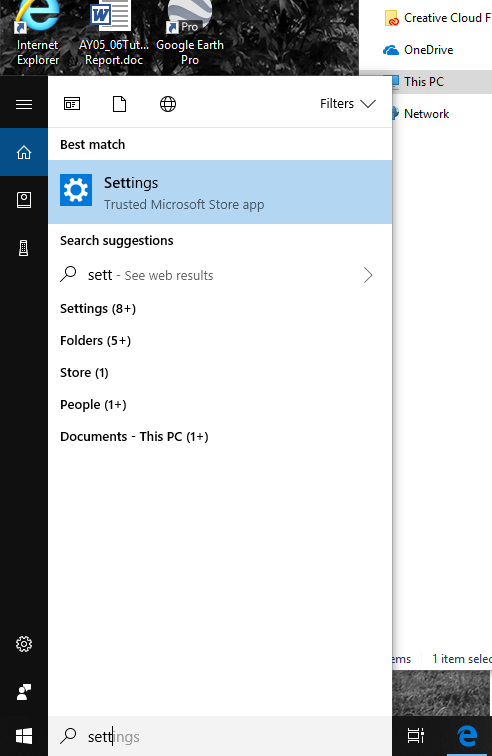This screenshot has width=492, height=756.
Task: Expand sett web results chevron arrow
Action: (368, 275)
